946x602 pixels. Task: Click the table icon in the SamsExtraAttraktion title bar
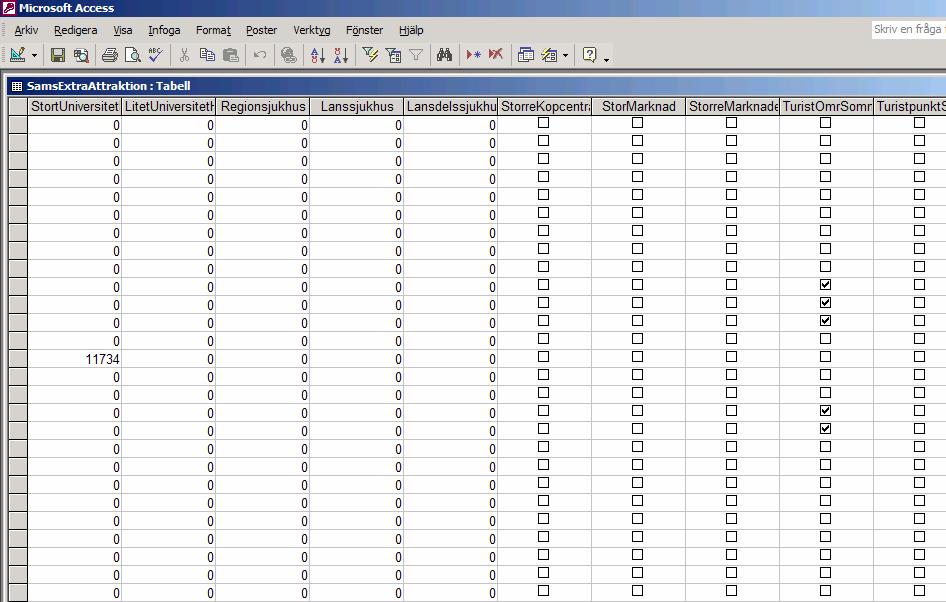(x=17, y=86)
